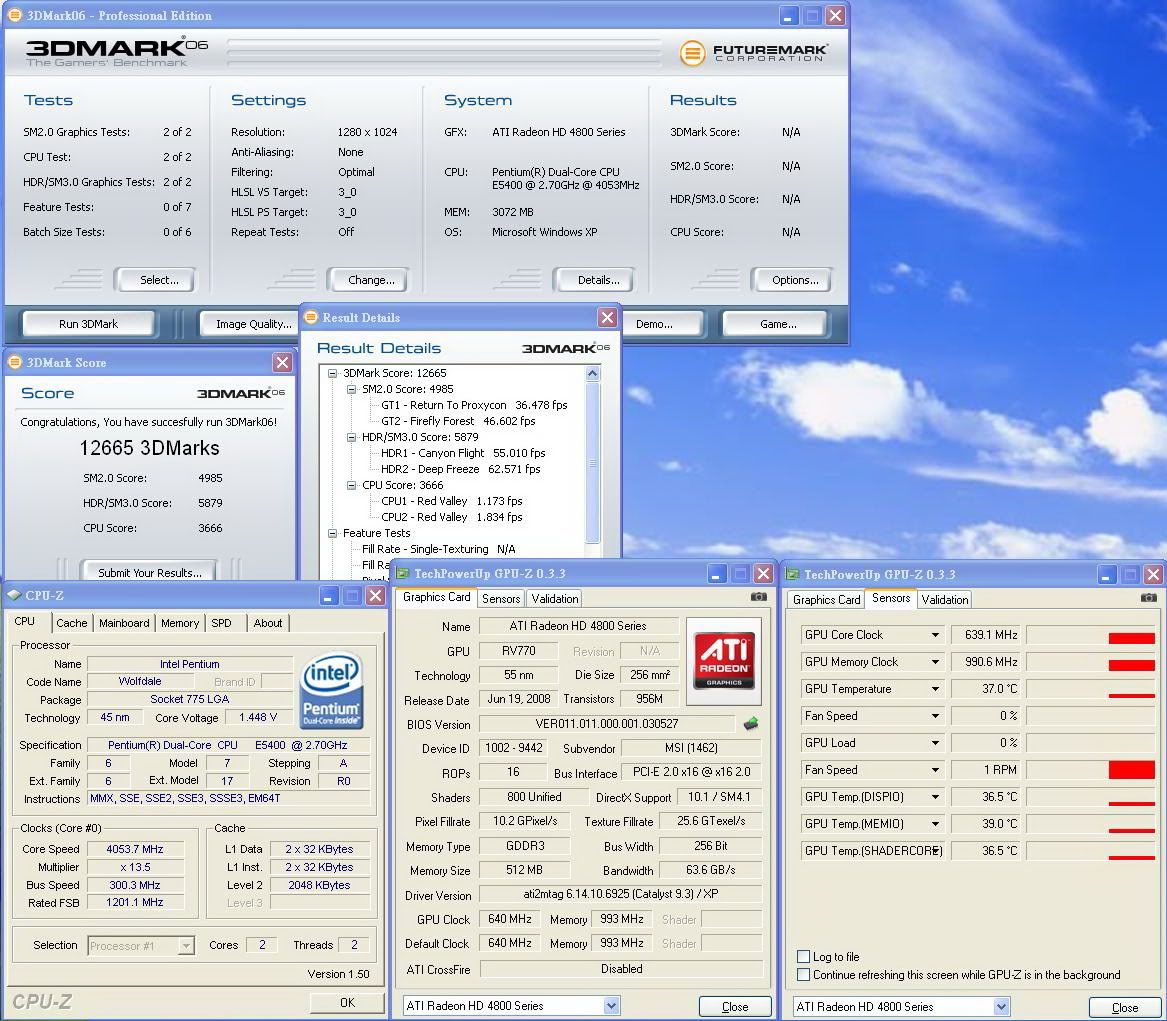This screenshot has height=1021, width=1167.
Task: Switch to the CPU-Z Memory tab
Action: 180,623
